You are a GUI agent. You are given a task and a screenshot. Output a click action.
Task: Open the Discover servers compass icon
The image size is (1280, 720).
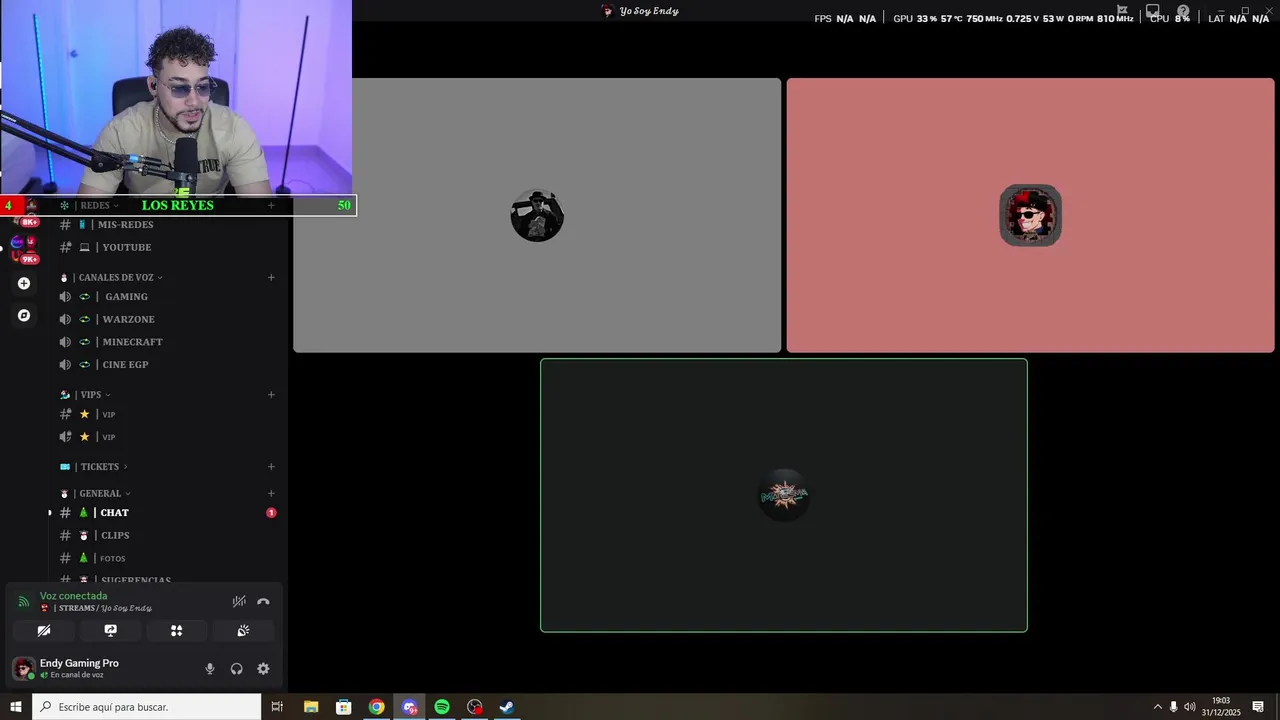tap(24, 315)
